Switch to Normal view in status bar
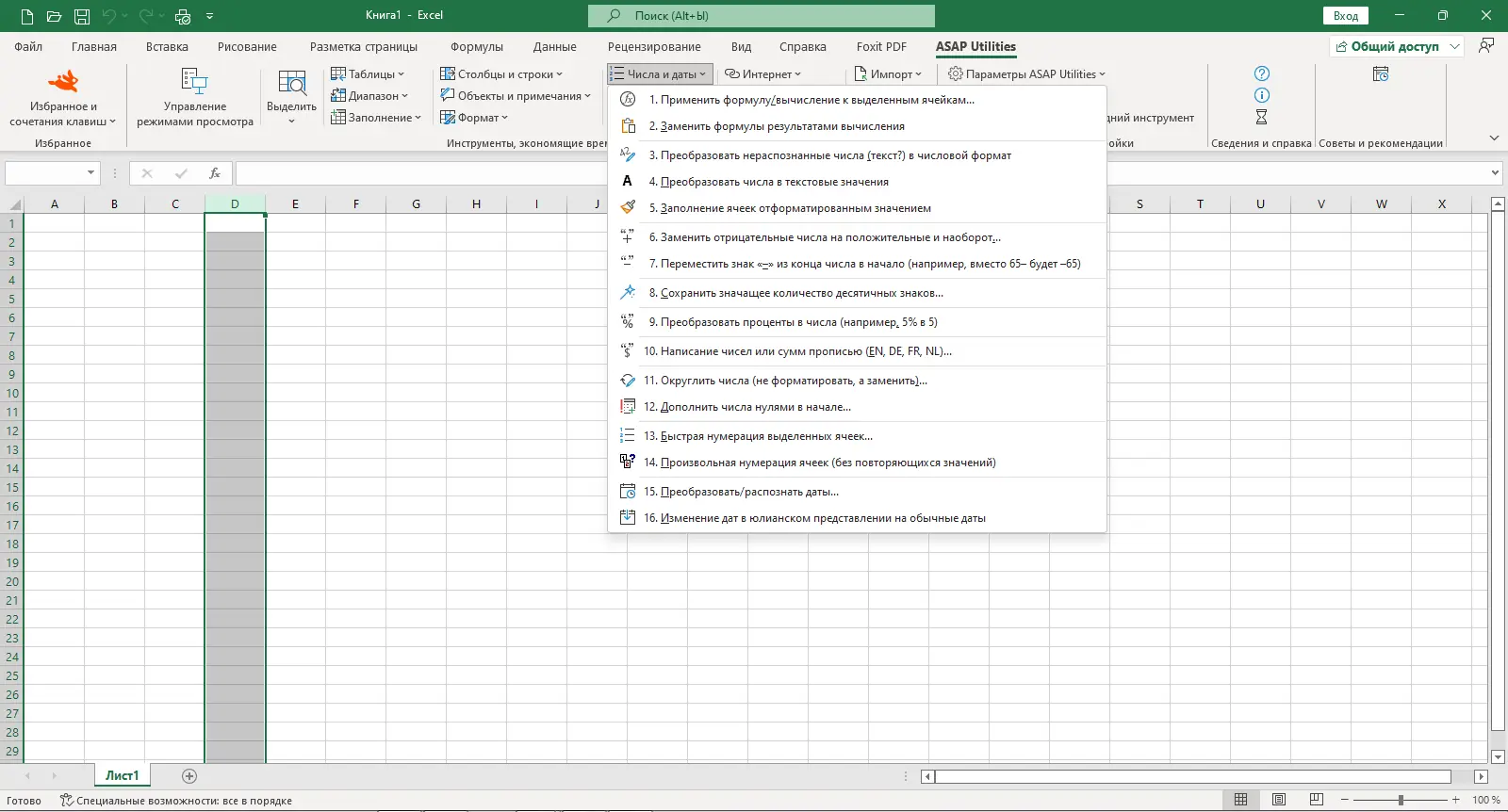This screenshot has width=1508, height=812. (1241, 800)
